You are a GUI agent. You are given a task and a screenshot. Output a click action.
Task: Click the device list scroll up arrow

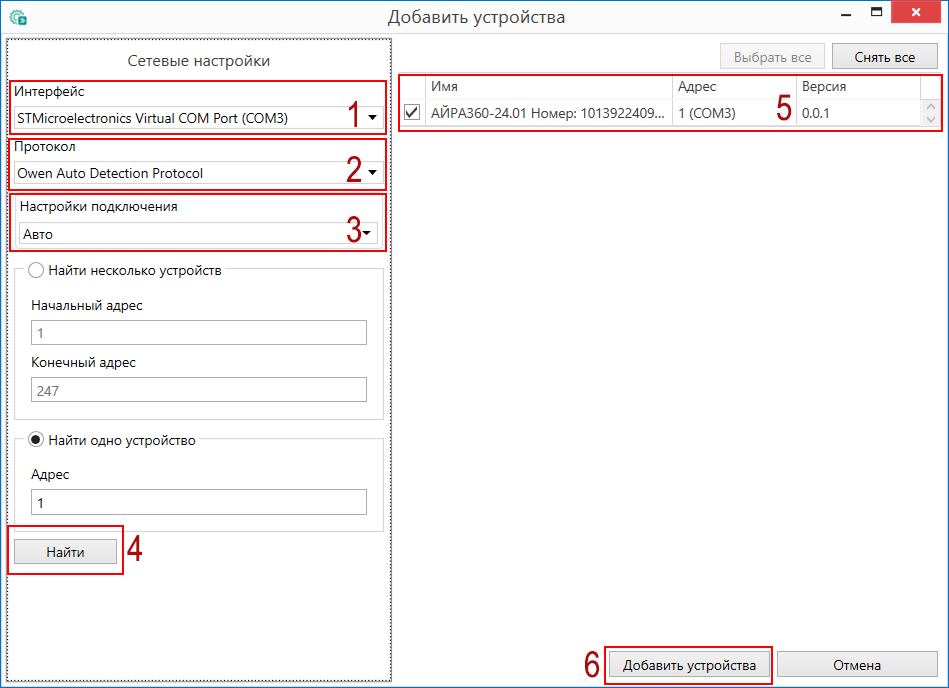pos(930,107)
